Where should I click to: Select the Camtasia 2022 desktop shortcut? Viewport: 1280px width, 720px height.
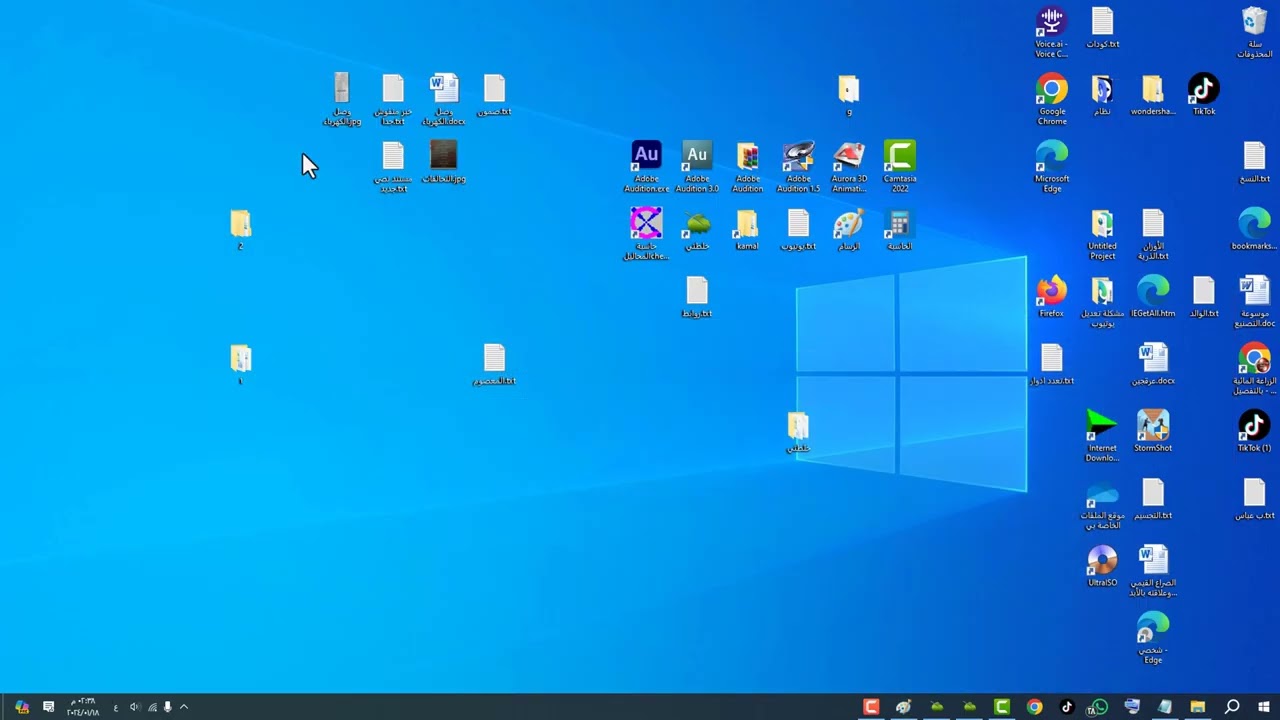(x=900, y=167)
